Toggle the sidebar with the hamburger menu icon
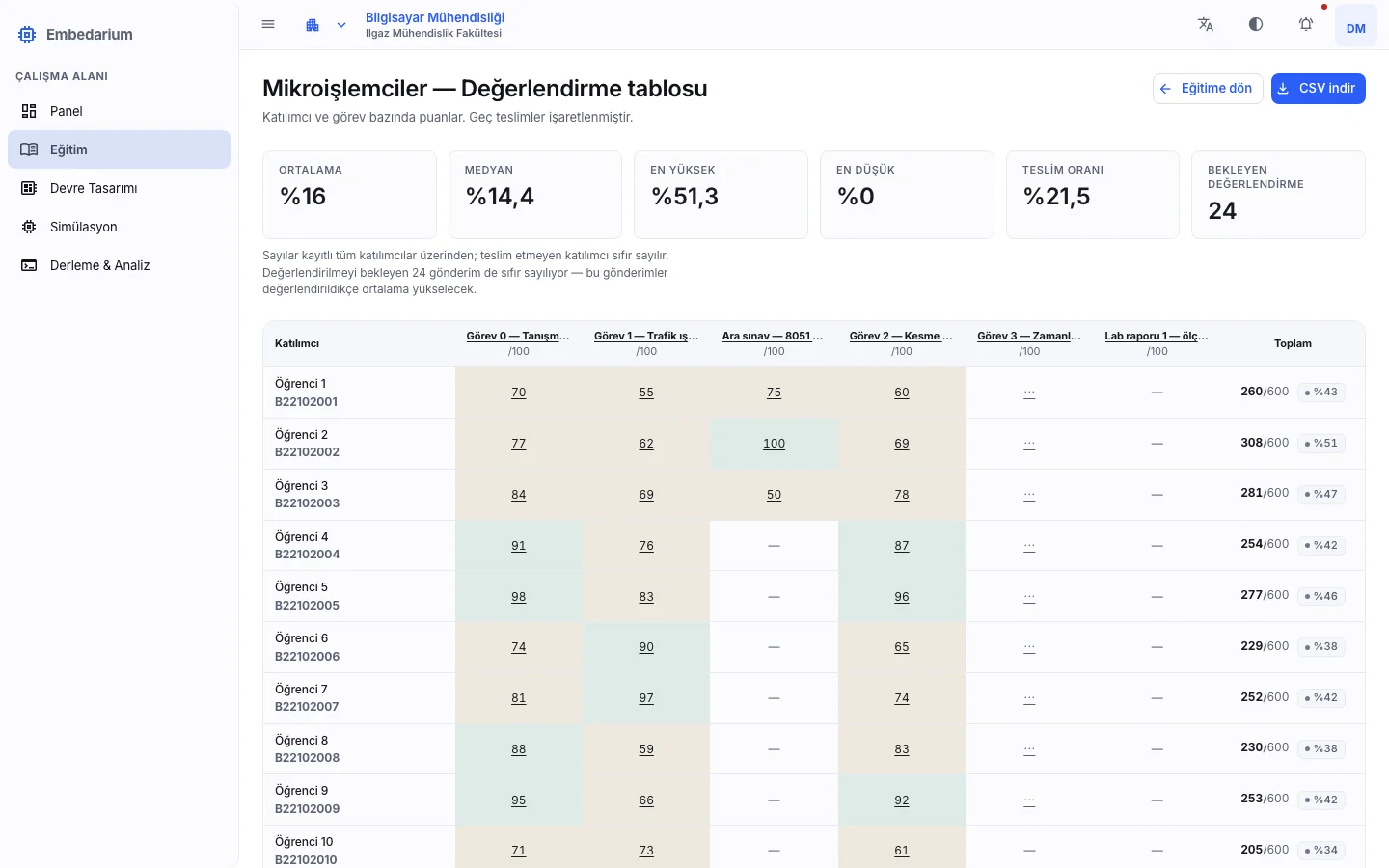Viewport: 1389px width, 868px height. [x=268, y=25]
